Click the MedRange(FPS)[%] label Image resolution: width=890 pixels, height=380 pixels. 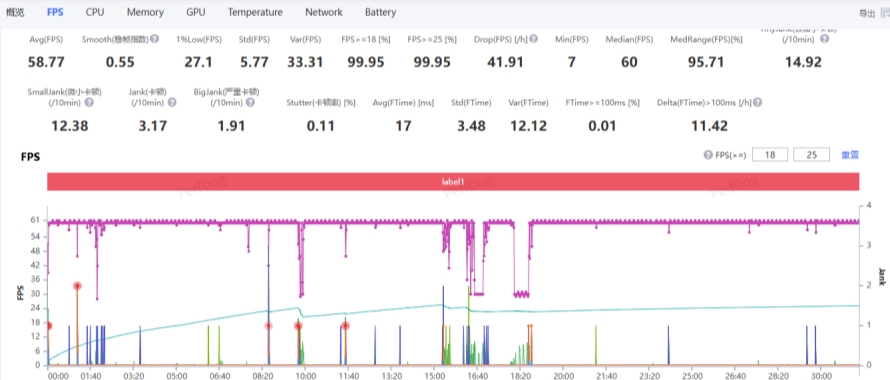tap(706, 40)
